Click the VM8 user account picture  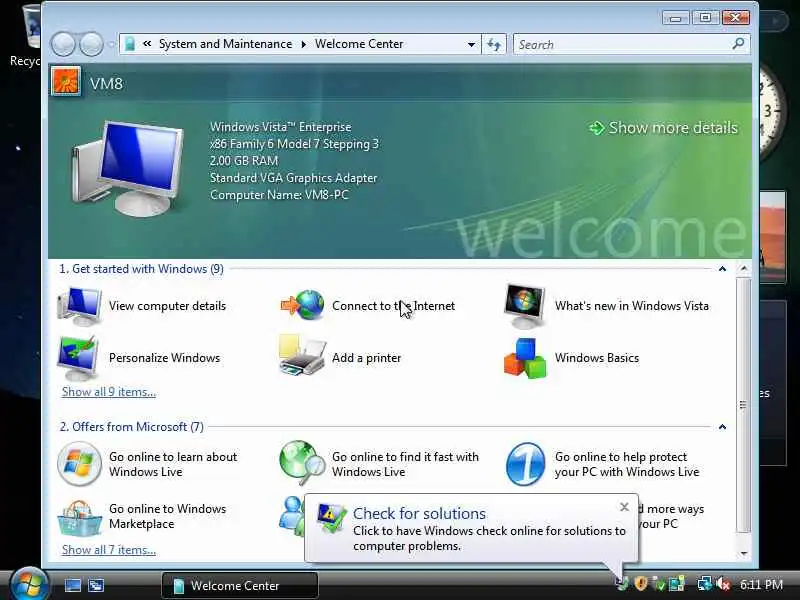[x=66, y=82]
